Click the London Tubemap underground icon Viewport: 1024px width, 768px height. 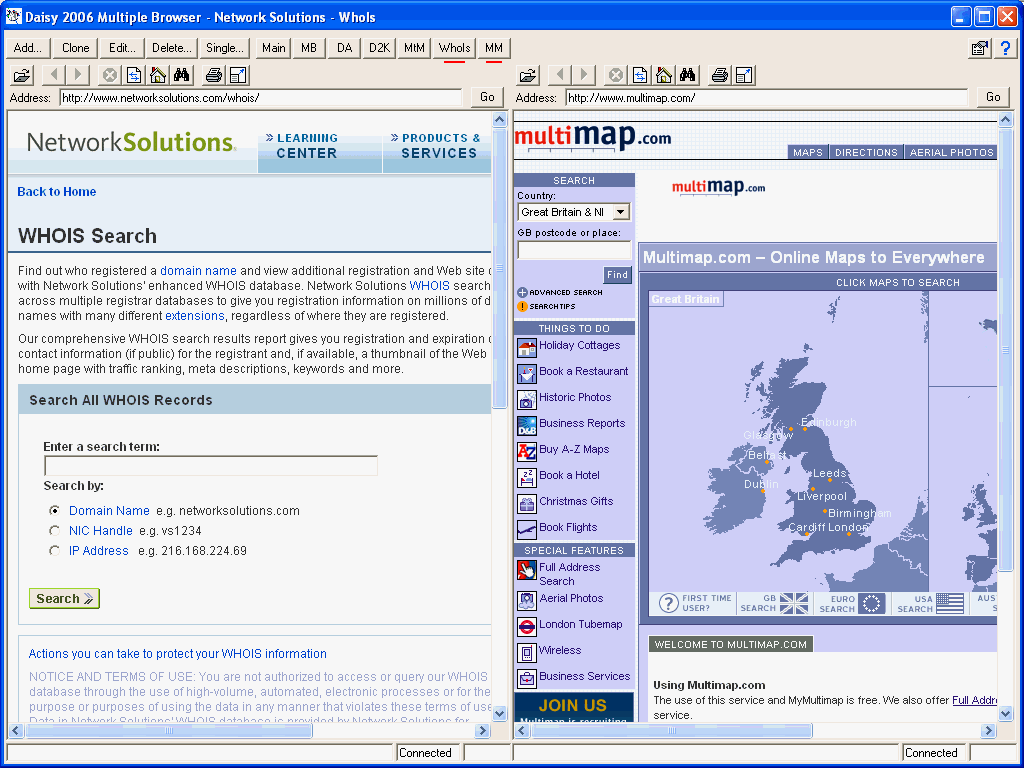click(x=527, y=627)
